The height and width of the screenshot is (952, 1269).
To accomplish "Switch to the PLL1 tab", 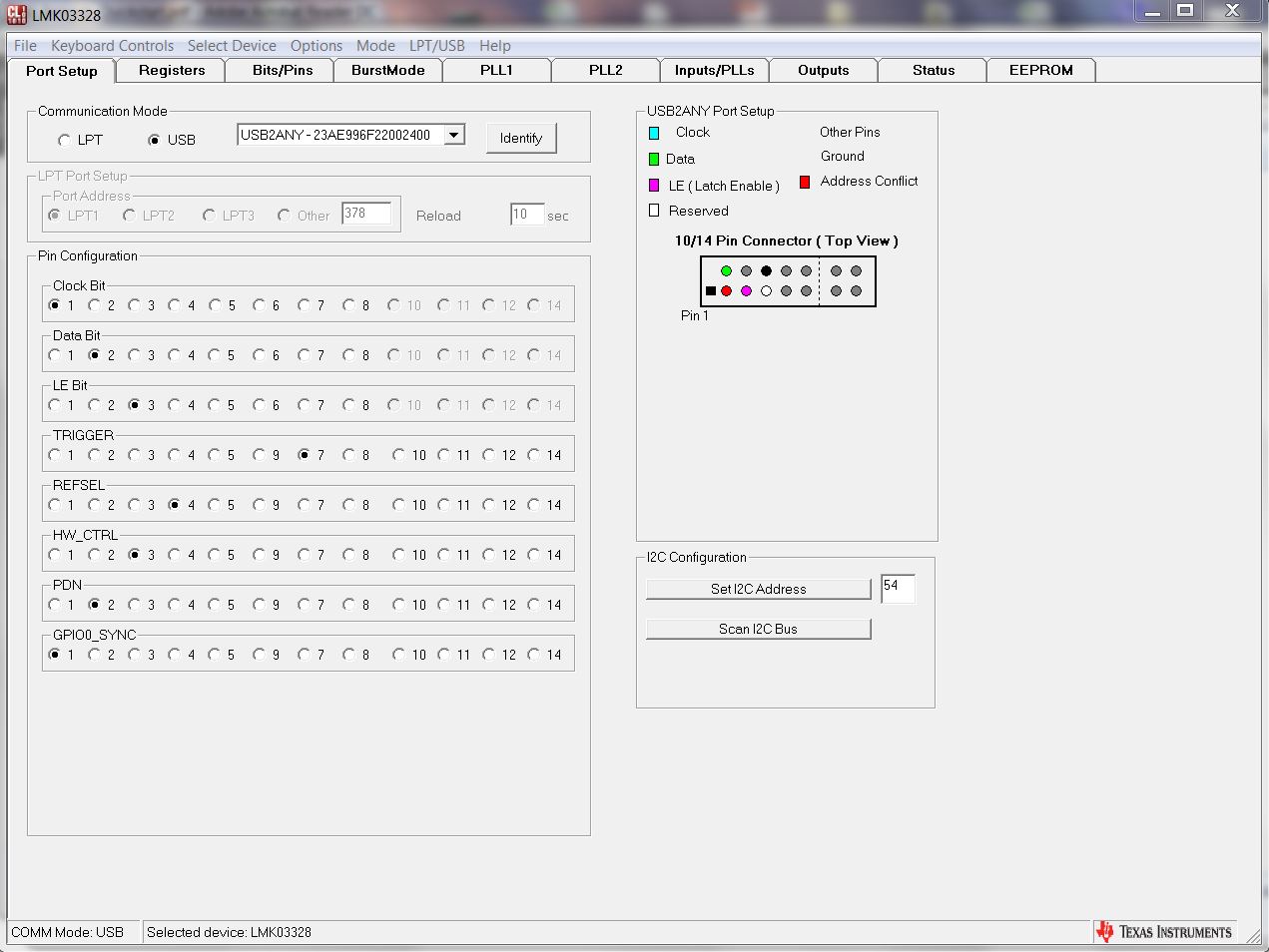I will (x=496, y=70).
